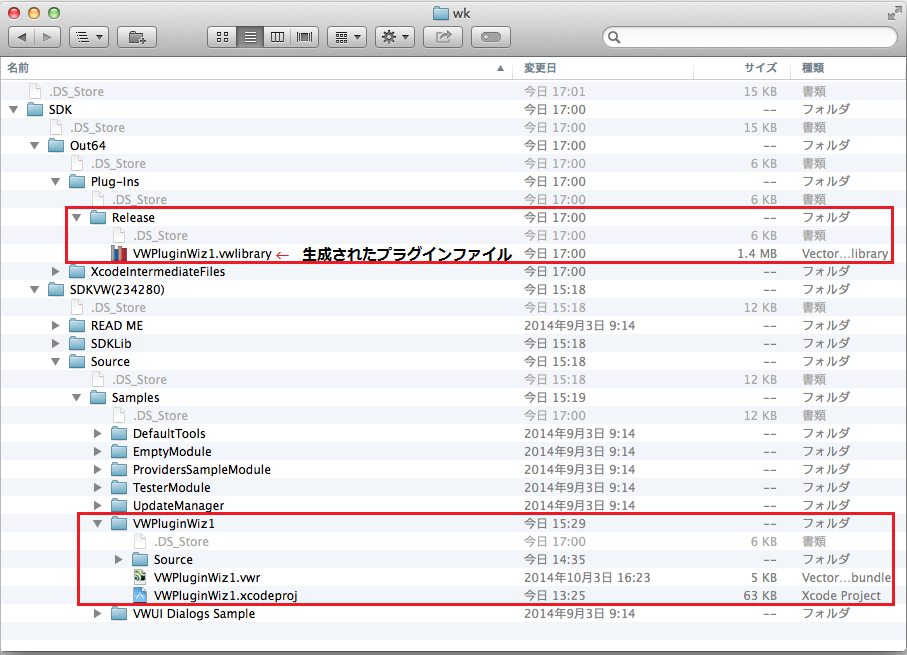Image resolution: width=907 pixels, height=655 pixels.
Task: Switch to icon view
Action: [222, 38]
